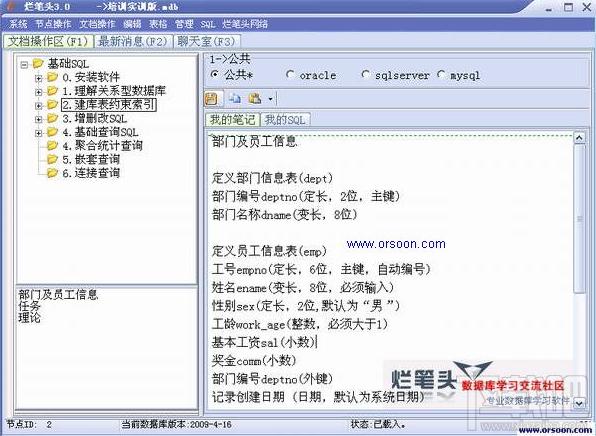Switch to 文档操作区(F1) tab

pyautogui.click(x=48, y=41)
